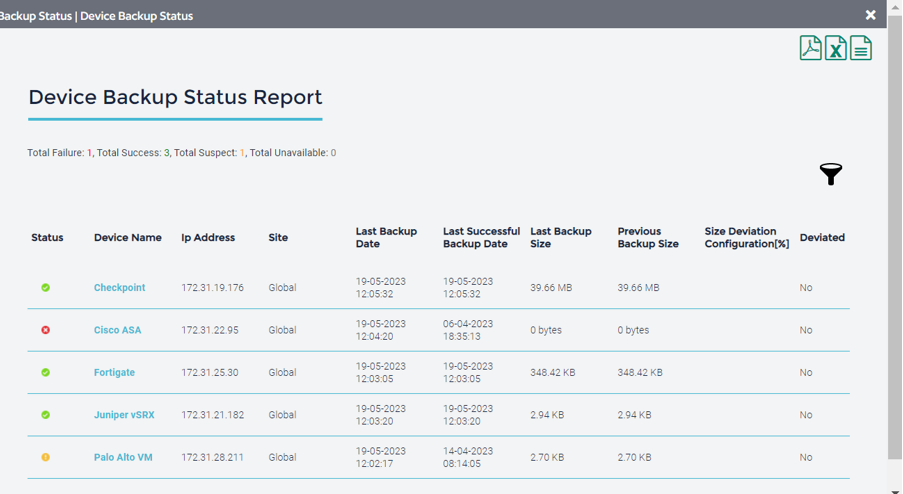Export report to Excel spreadsheet
Viewport: 903px width, 494px height.
click(835, 48)
